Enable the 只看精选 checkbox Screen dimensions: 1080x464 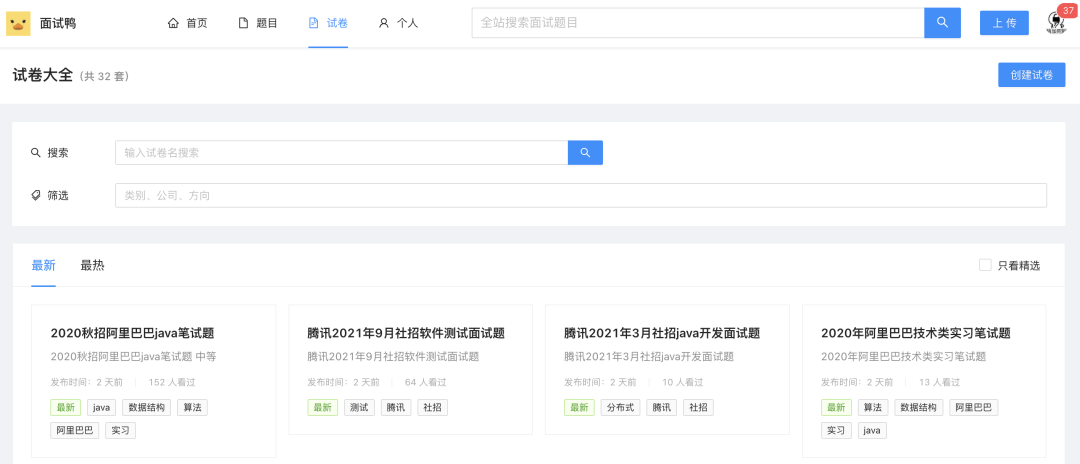coord(985,265)
